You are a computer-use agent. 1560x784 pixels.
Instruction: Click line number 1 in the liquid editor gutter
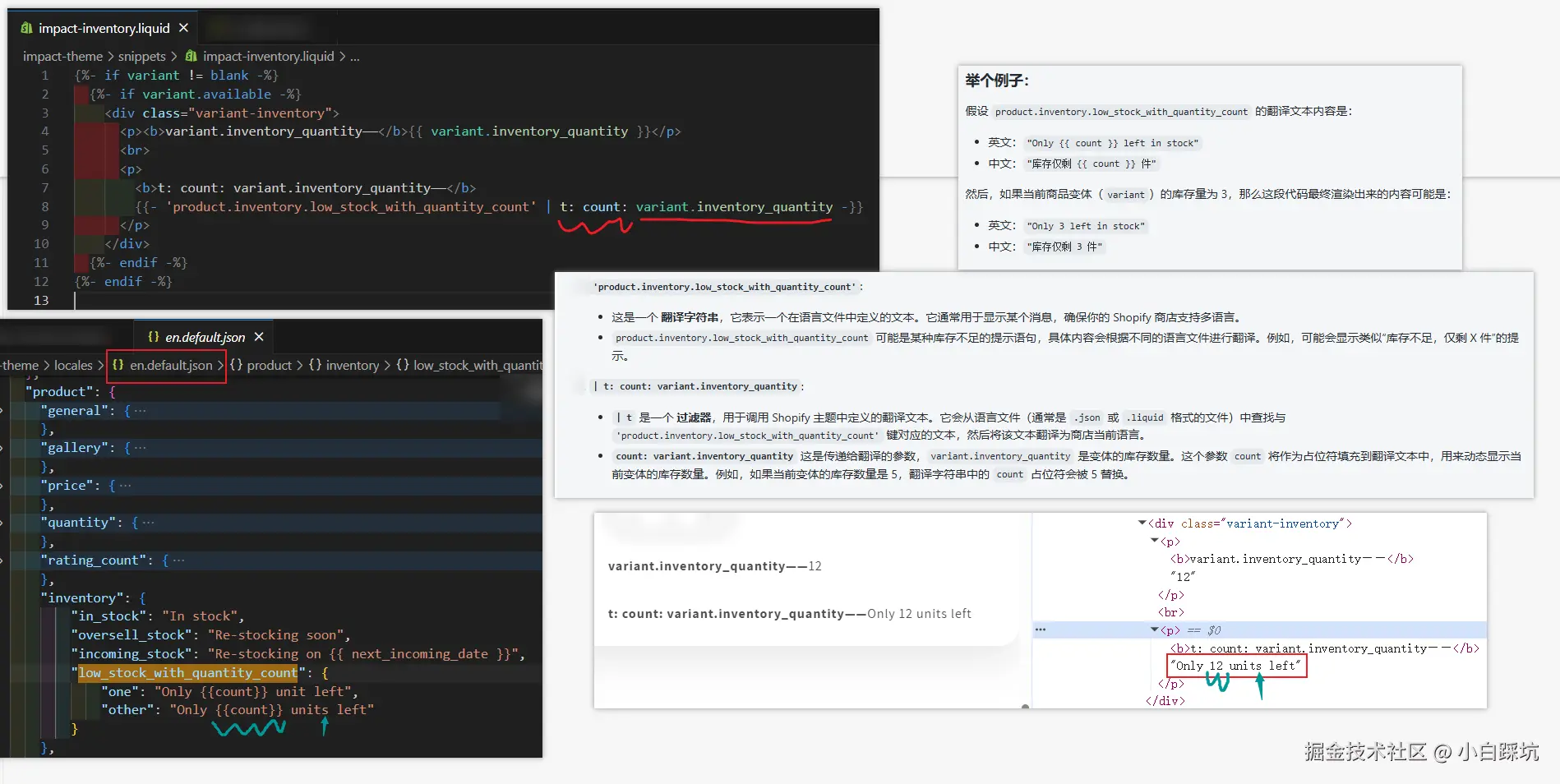click(45, 75)
